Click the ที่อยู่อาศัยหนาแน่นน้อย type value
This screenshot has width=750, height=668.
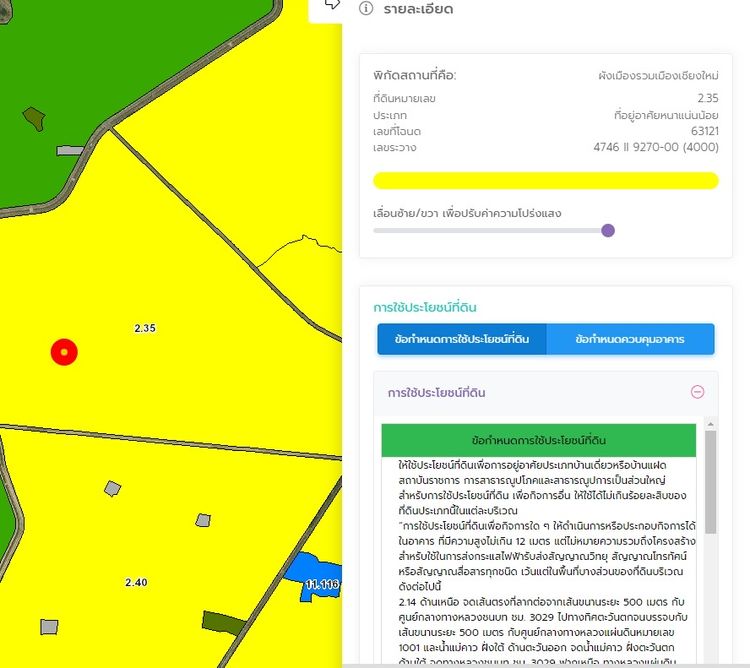(666, 115)
